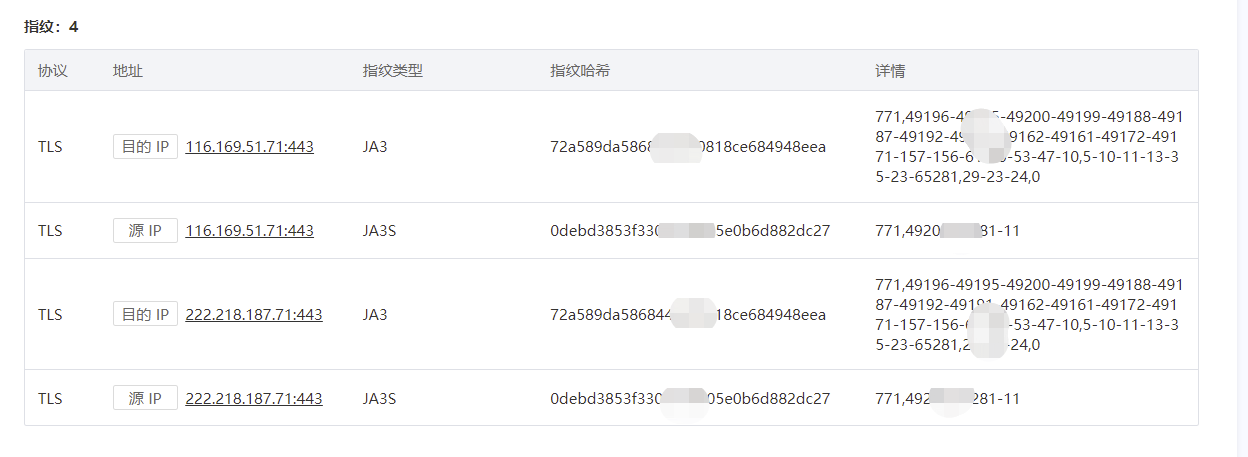Click the JA3 hash in the 116.169.51.71 row
Screen dimensions: 1248x457
click(688, 147)
